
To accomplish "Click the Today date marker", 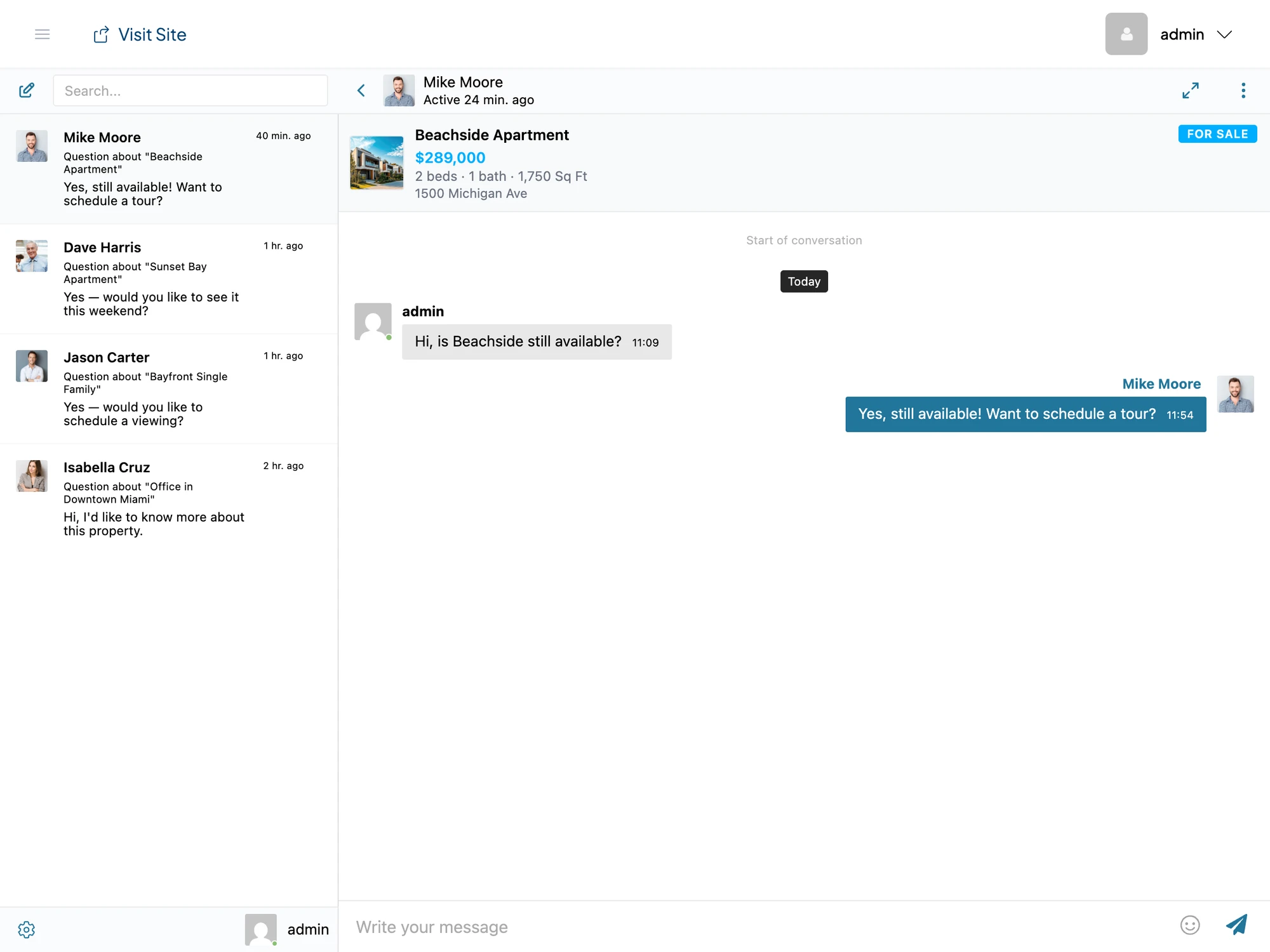I will 804,281.
